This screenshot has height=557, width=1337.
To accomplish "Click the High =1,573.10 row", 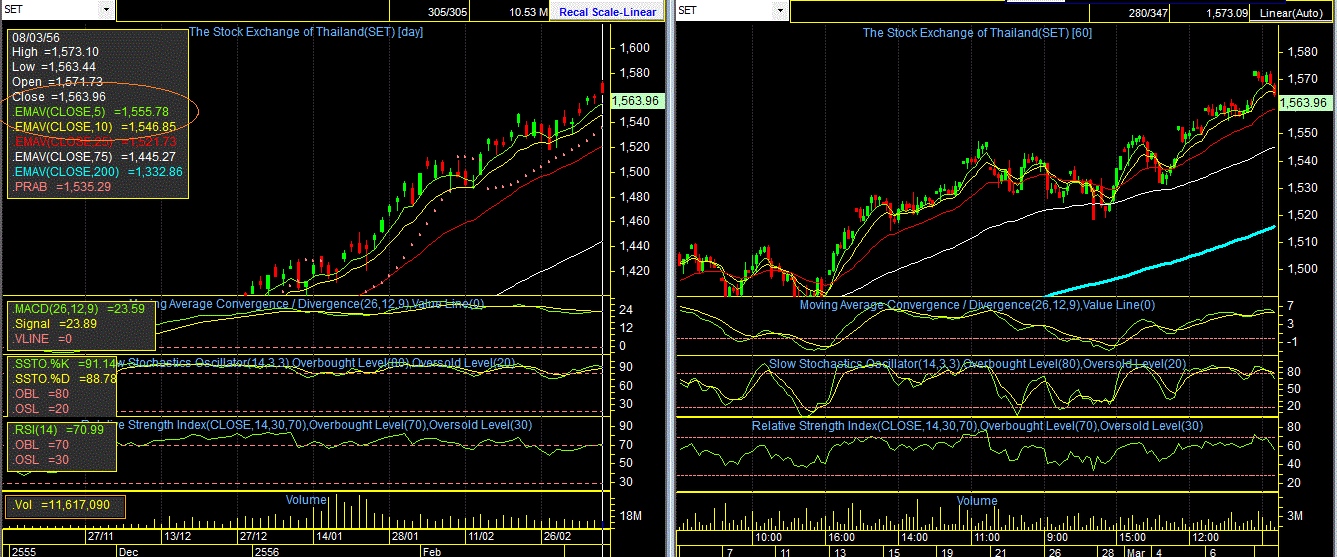I will click(x=55, y=52).
